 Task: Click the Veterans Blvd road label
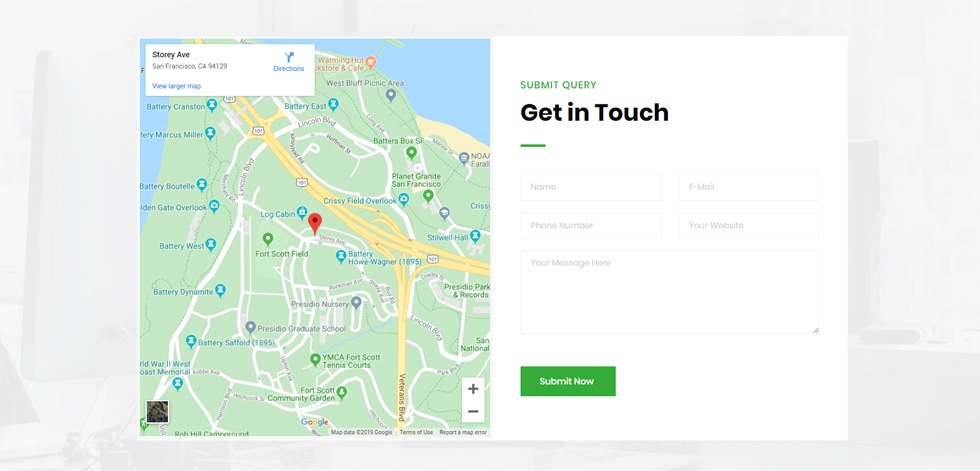pos(402,397)
